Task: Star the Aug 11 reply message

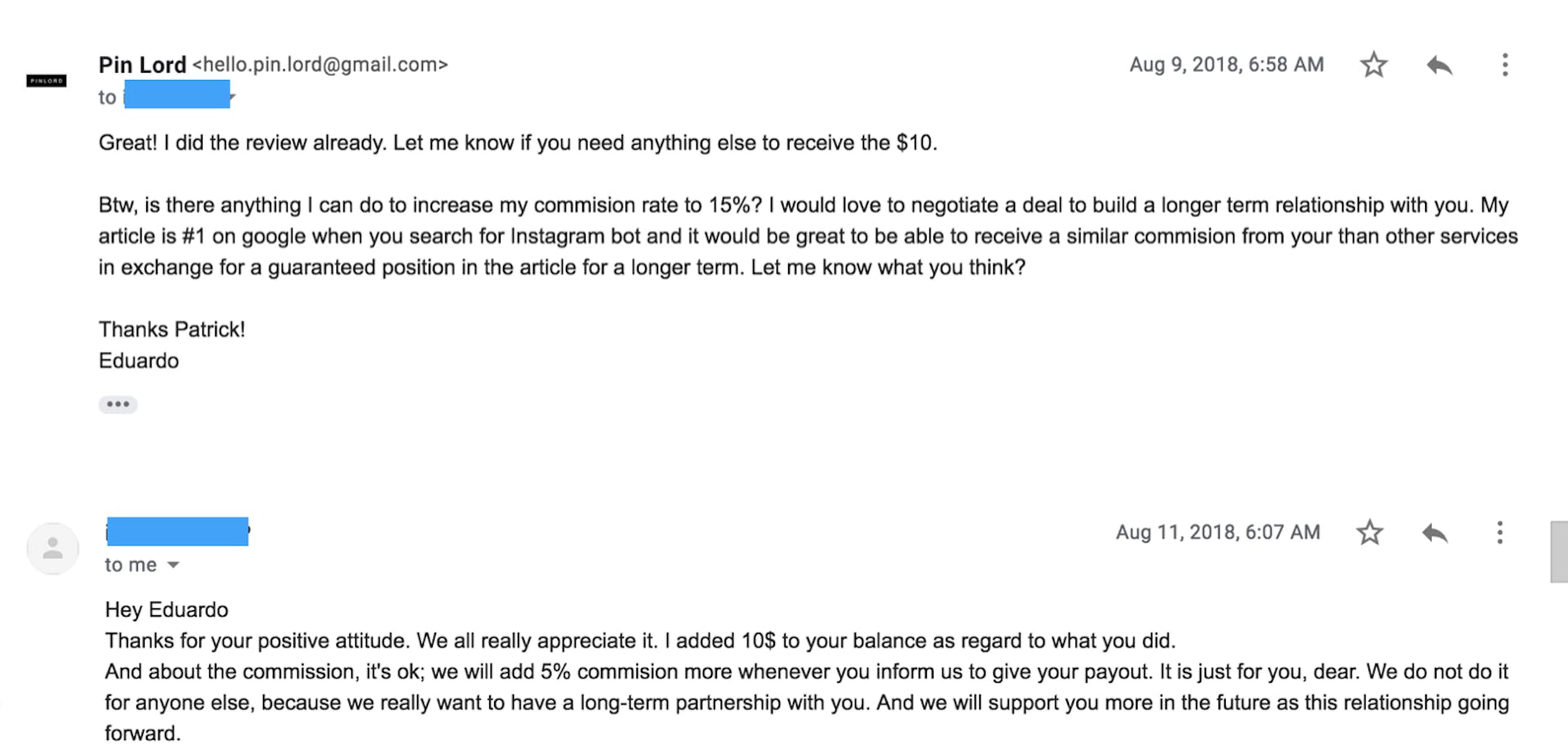Action: click(1370, 532)
